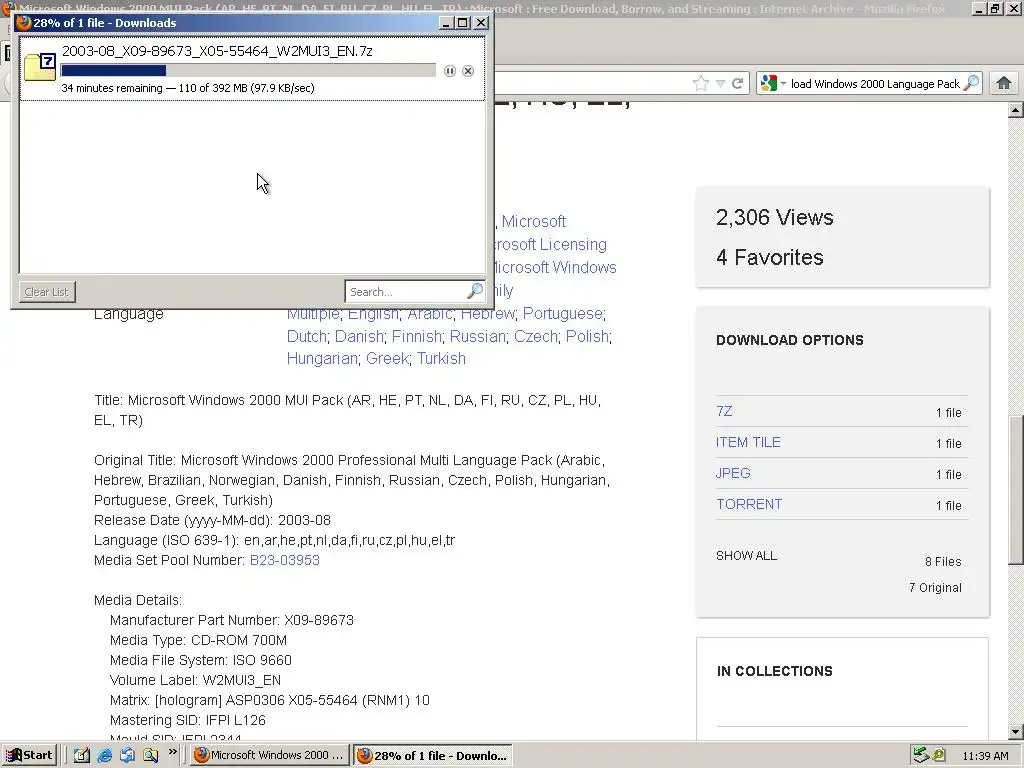Open the JPEG download option
Screen dimensions: 1024x768
tap(733, 473)
